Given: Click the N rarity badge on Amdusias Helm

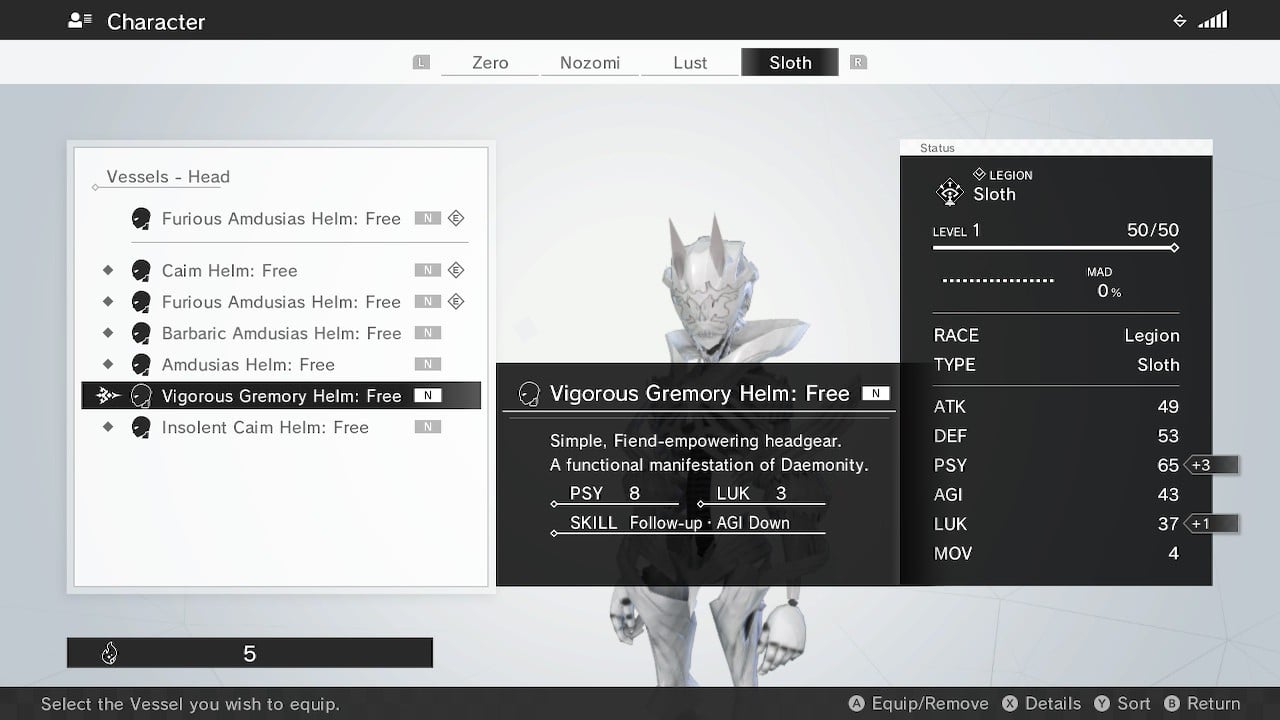Looking at the screenshot, I should click(x=428, y=365).
